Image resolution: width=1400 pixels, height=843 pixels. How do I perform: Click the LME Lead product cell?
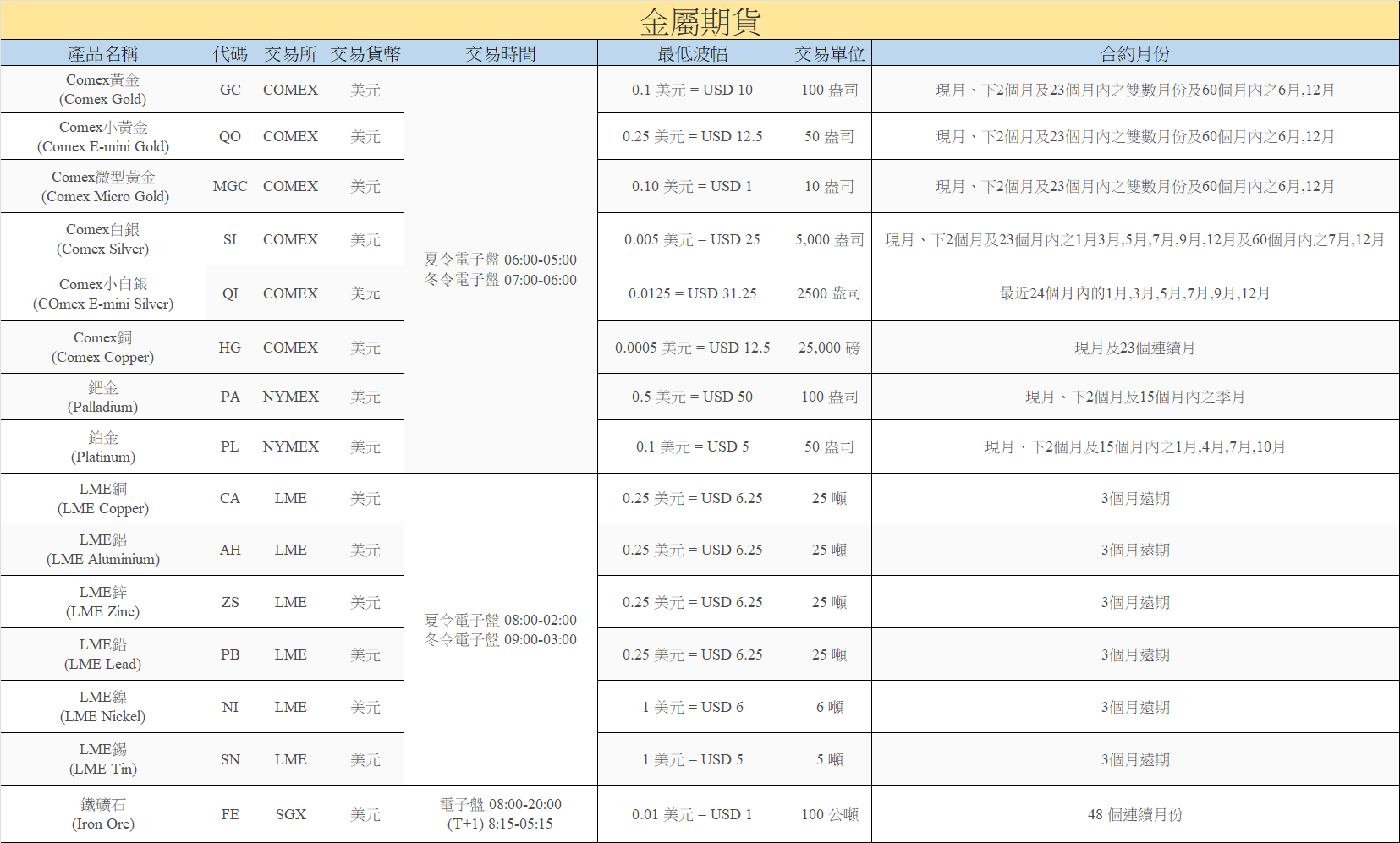coord(103,654)
